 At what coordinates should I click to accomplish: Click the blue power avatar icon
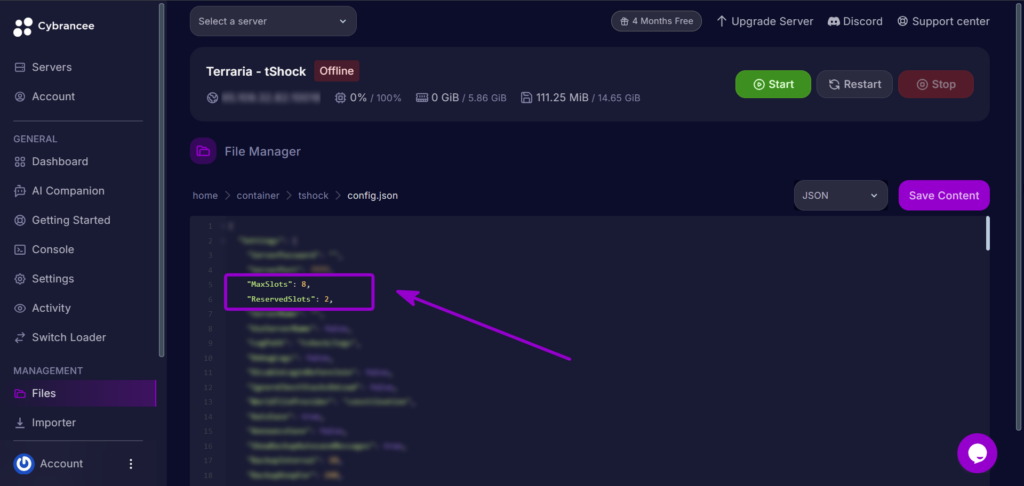tap(24, 464)
